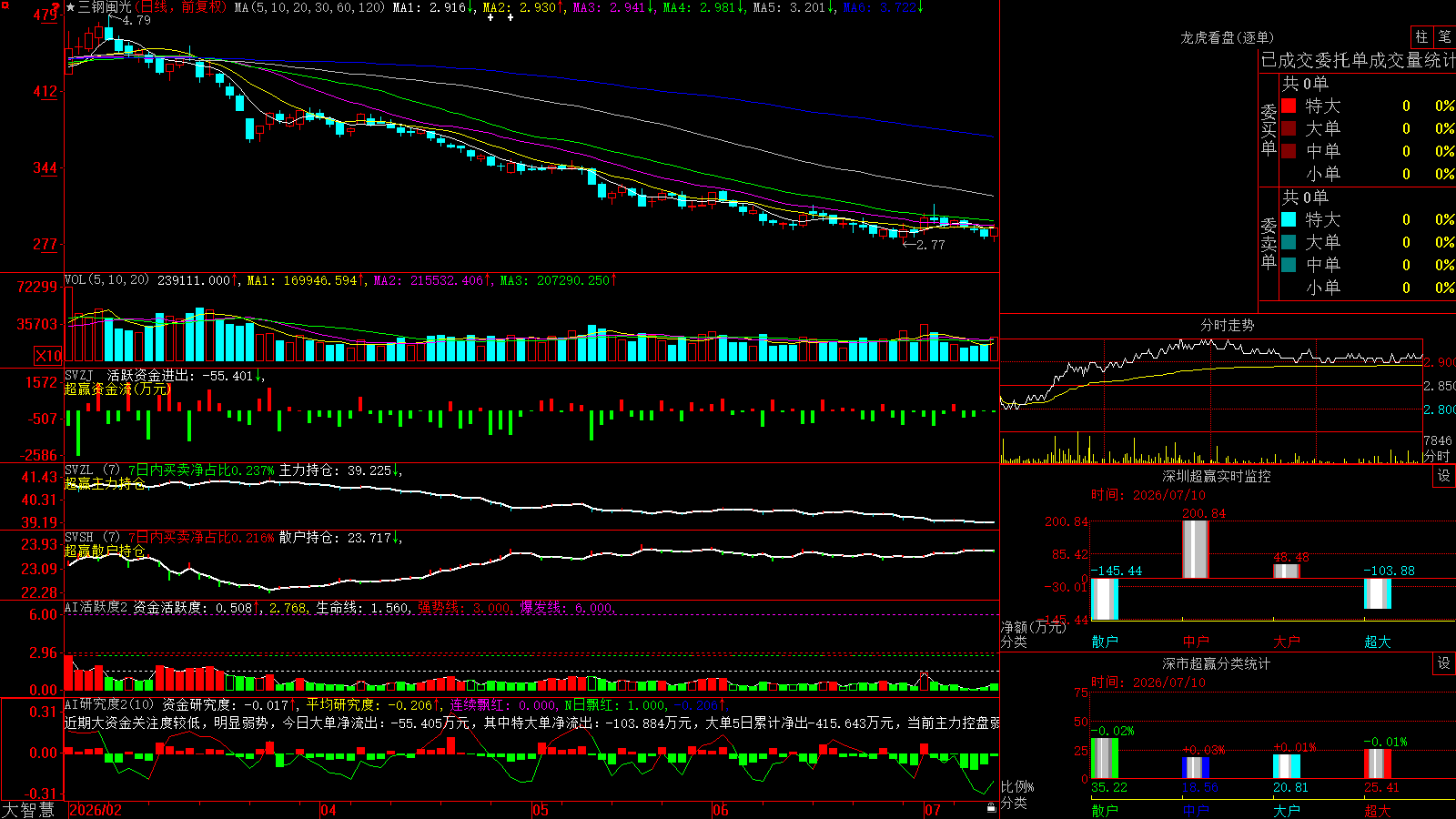This screenshot has height=819, width=1456.
Task: Click the 深市超赢分类统计 panel title
Action: click(x=1217, y=663)
